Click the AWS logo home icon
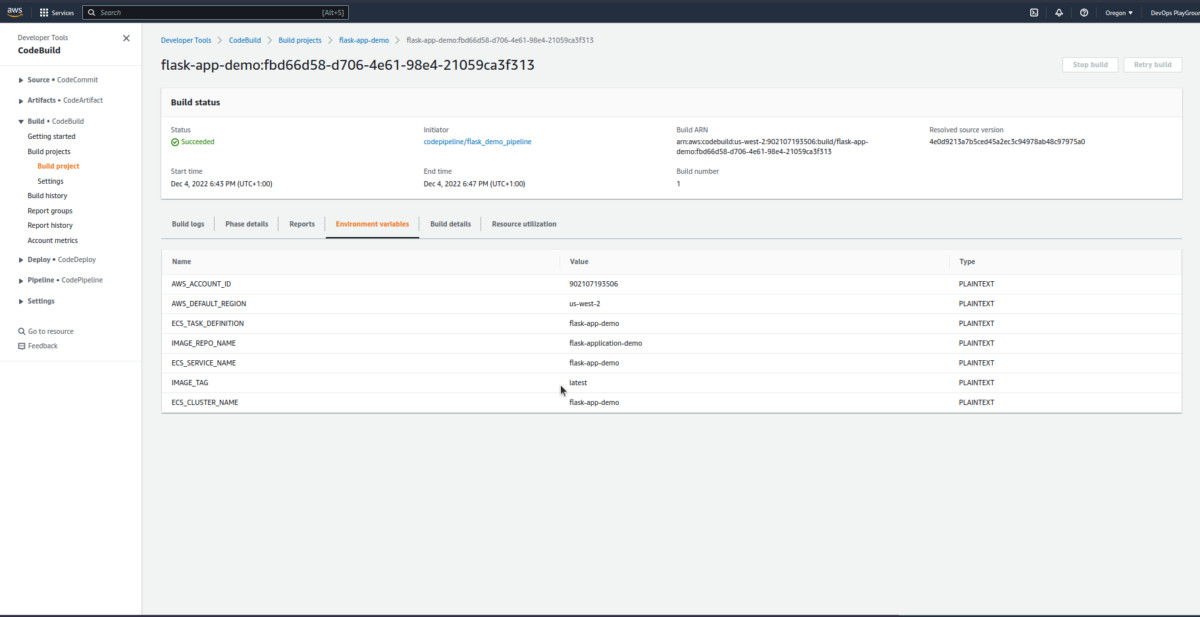This screenshot has height=617, width=1200. coord(17,12)
